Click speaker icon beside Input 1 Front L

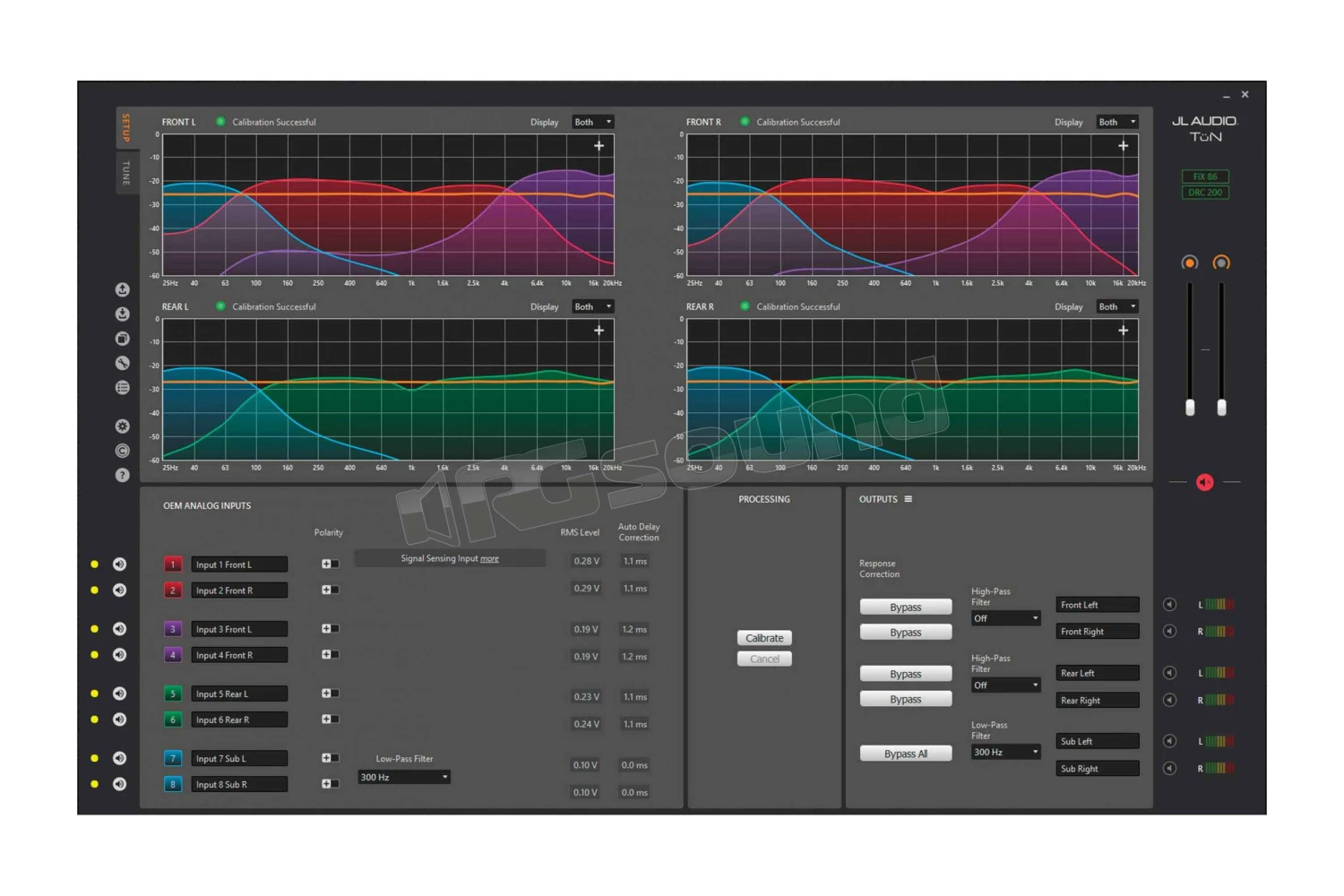pyautogui.click(x=119, y=564)
